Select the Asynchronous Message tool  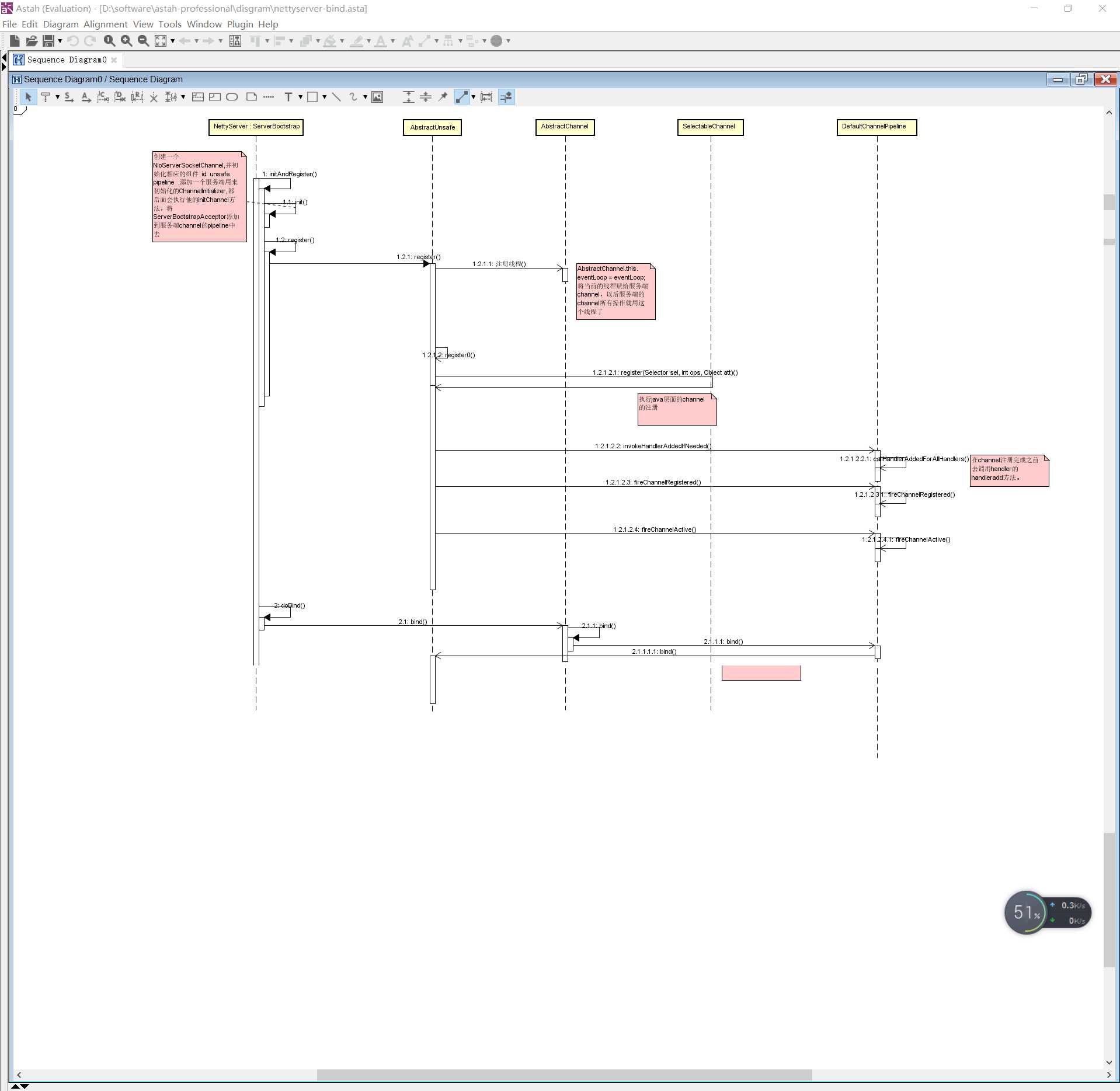pos(86,97)
